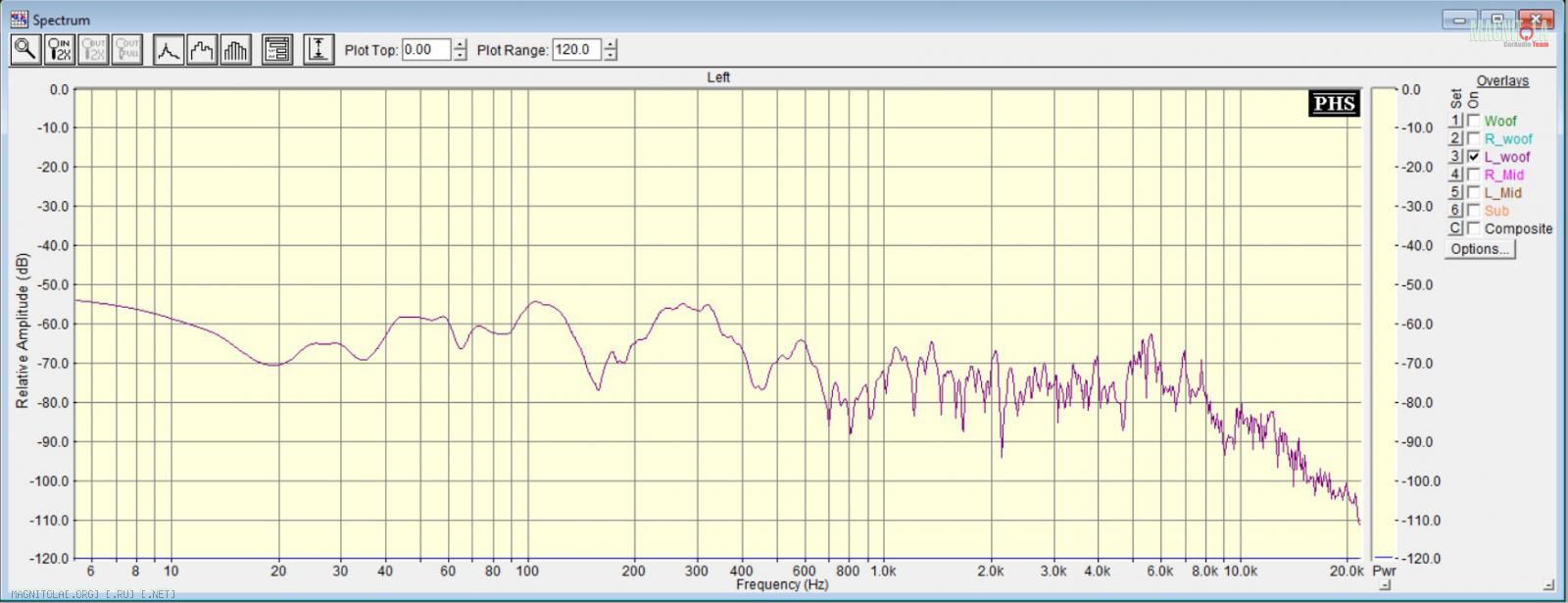Image resolution: width=1568 pixels, height=603 pixels.
Task: Minimize the Spectrum window
Action: point(1460,19)
